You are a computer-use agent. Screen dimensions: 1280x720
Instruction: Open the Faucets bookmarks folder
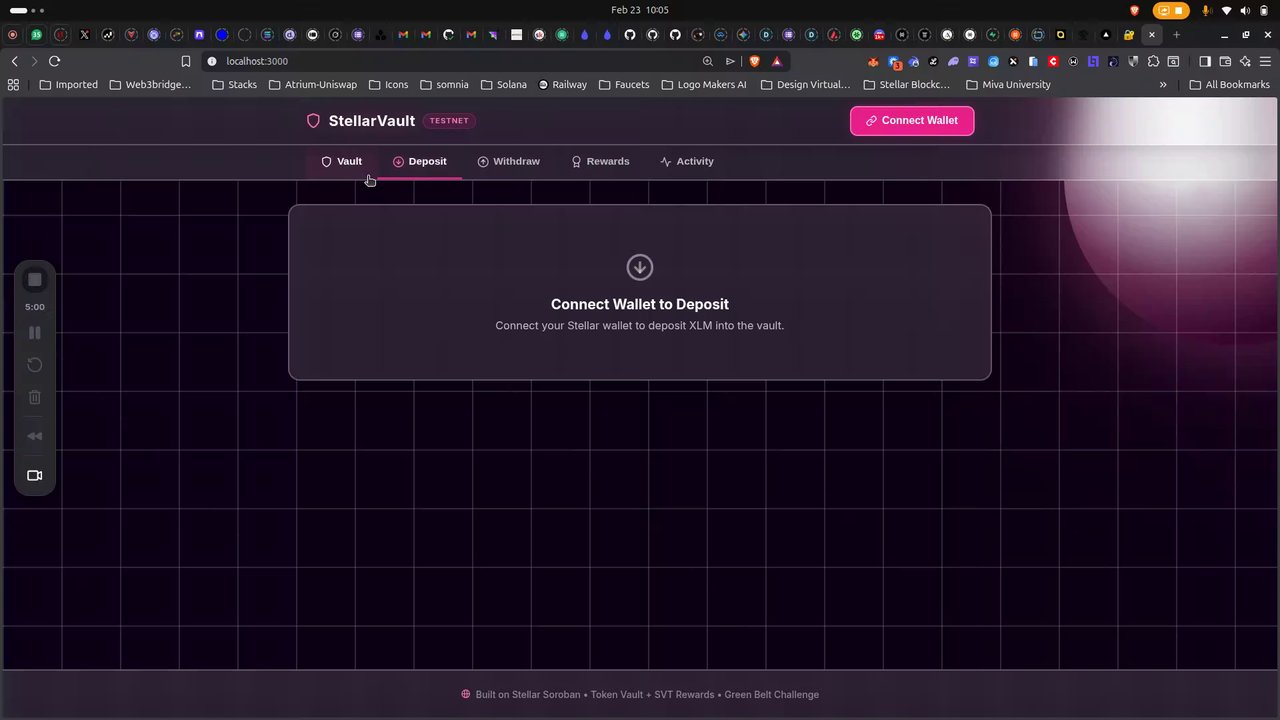coord(624,85)
